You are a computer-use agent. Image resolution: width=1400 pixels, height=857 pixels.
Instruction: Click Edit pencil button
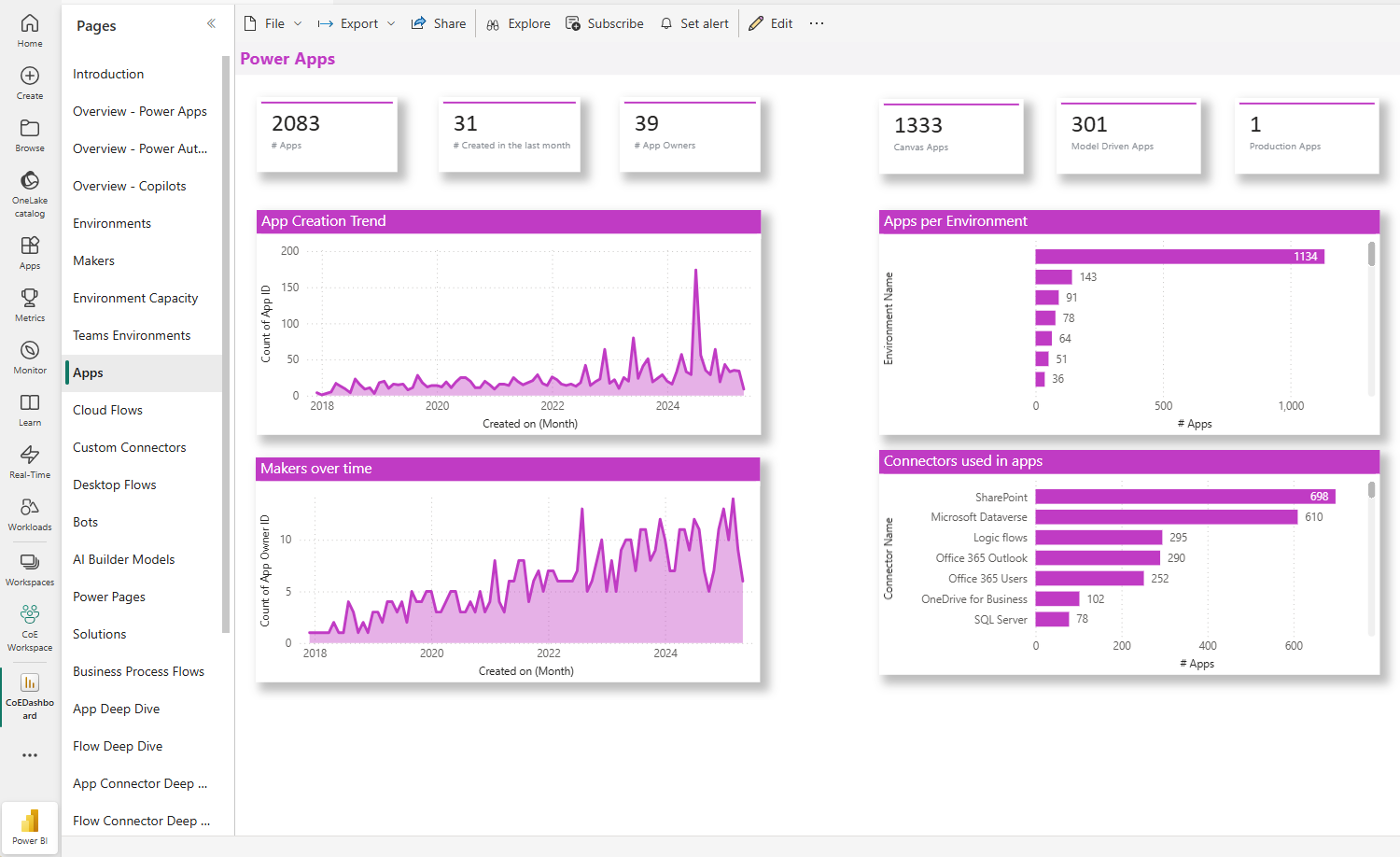771,23
